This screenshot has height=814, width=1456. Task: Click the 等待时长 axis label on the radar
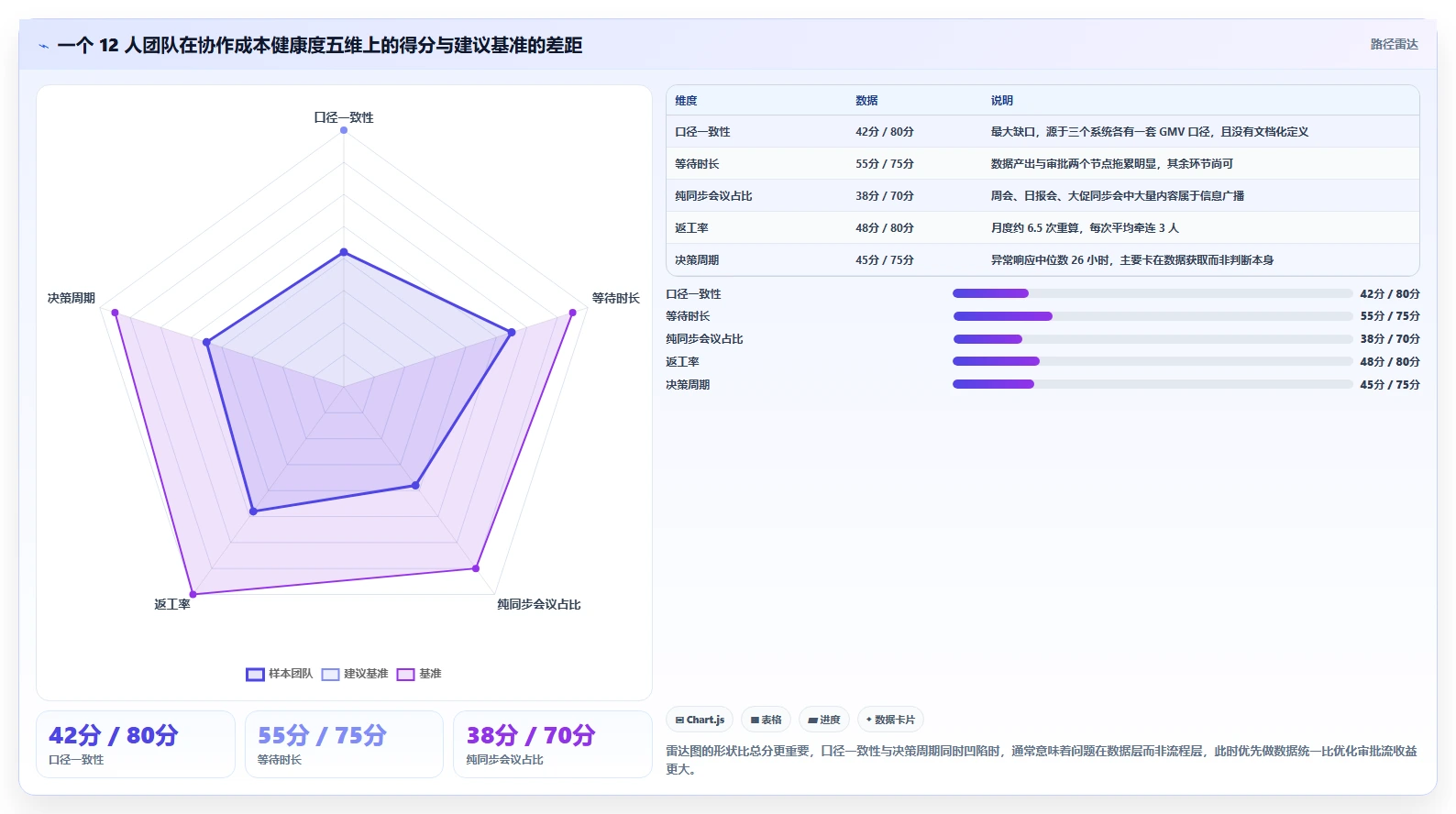click(x=615, y=298)
